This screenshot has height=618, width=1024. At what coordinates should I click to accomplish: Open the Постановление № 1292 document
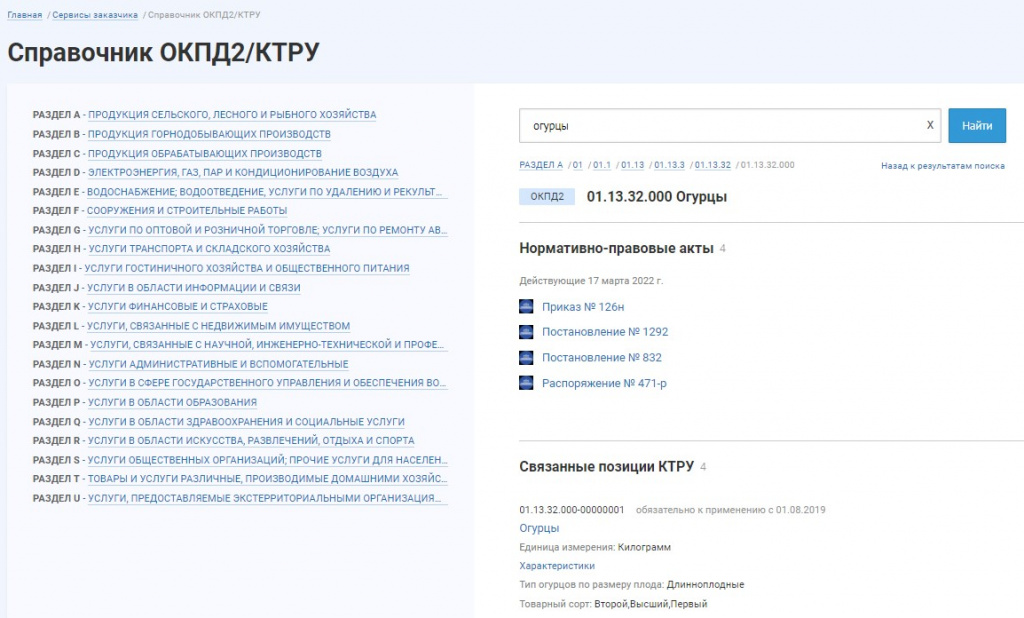point(605,332)
